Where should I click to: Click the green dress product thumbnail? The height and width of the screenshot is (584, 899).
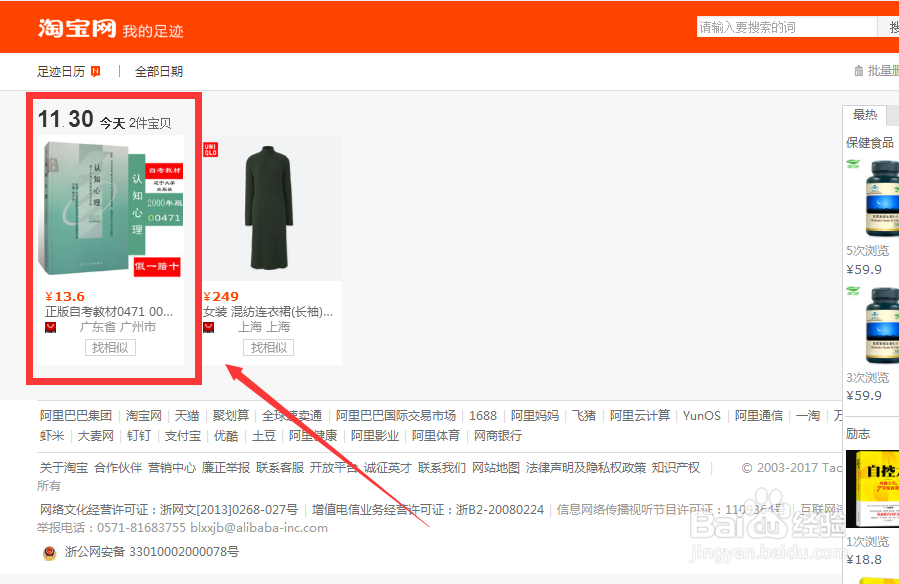[268, 209]
